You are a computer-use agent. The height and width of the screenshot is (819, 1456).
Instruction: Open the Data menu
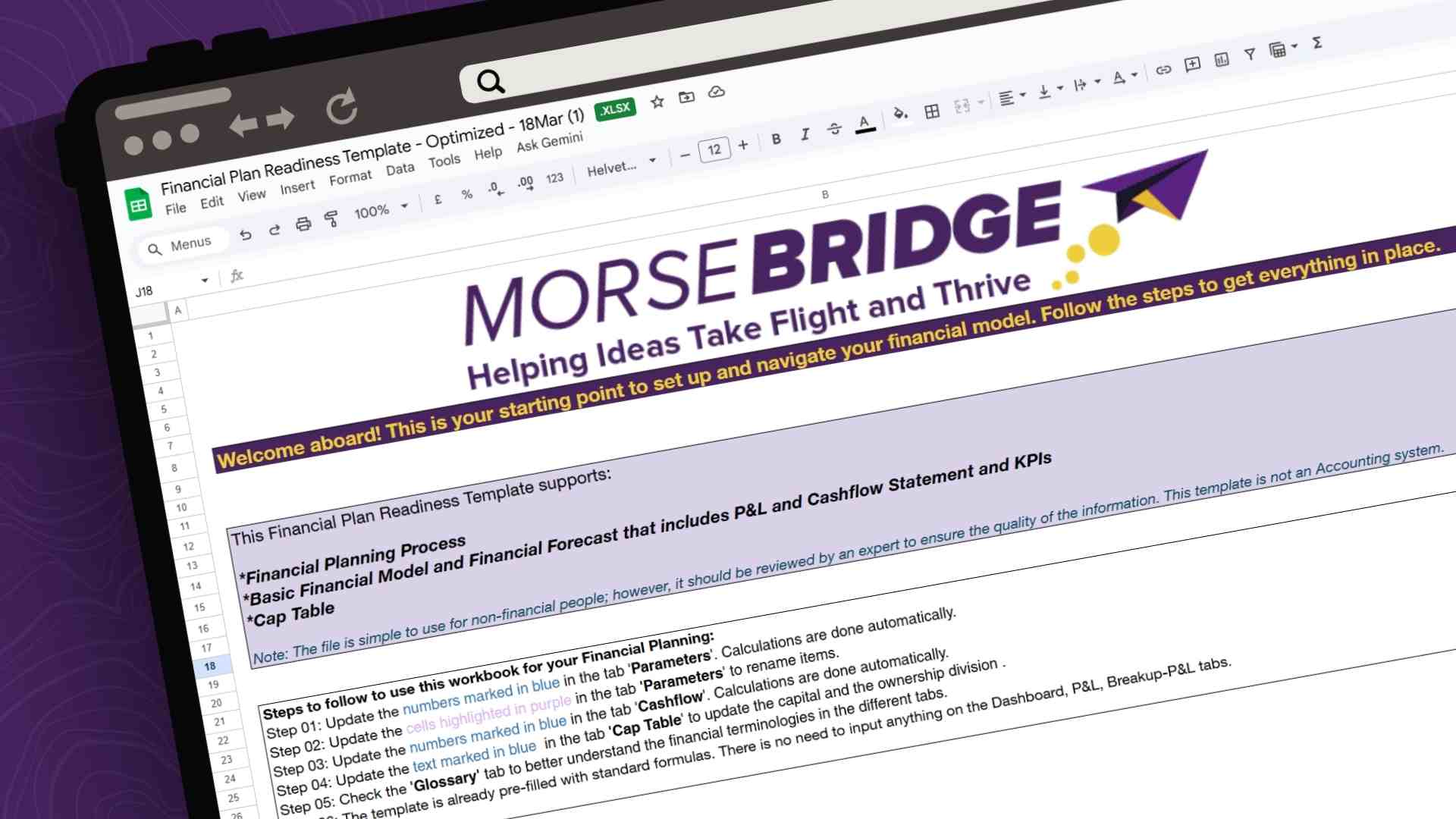pyautogui.click(x=400, y=169)
